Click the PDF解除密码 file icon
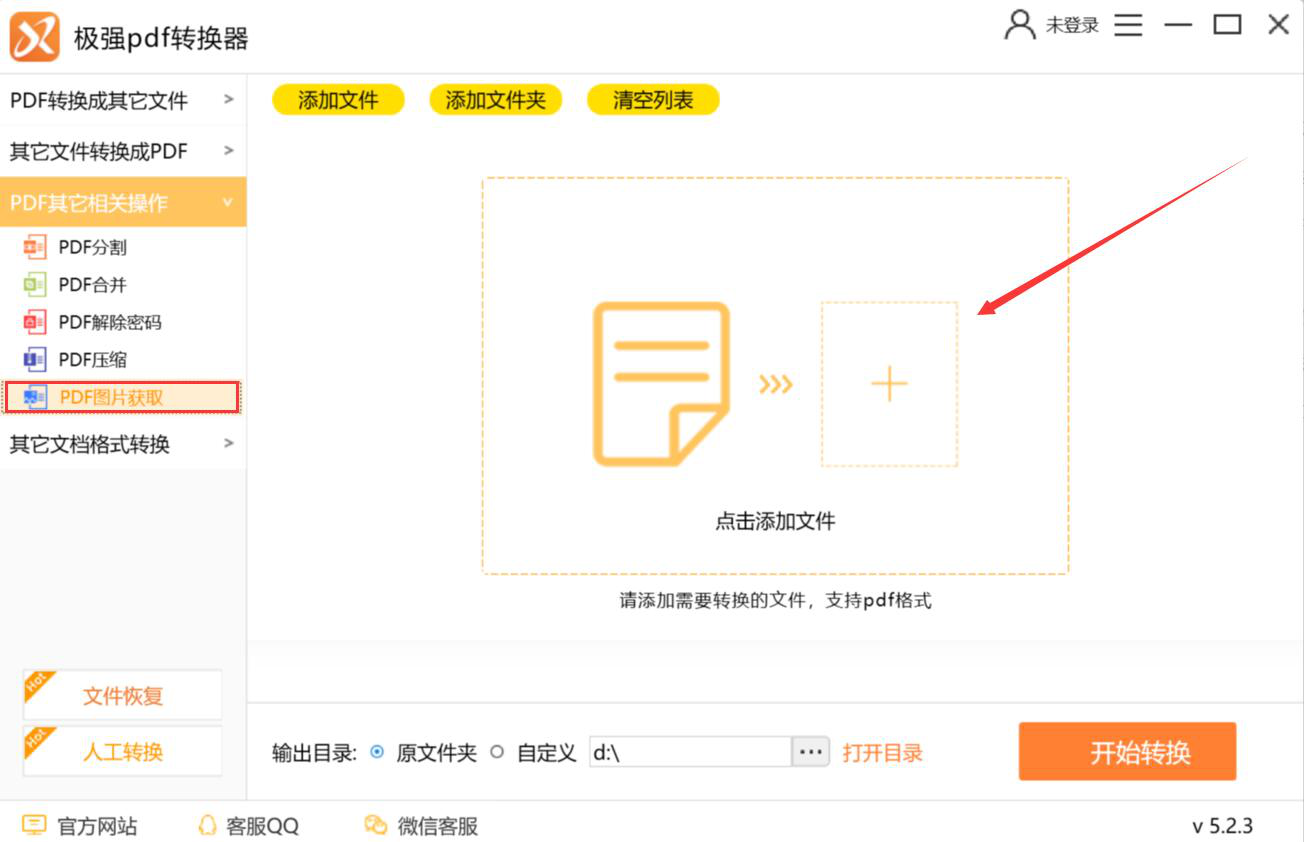This screenshot has height=842, width=1304. coord(35,322)
